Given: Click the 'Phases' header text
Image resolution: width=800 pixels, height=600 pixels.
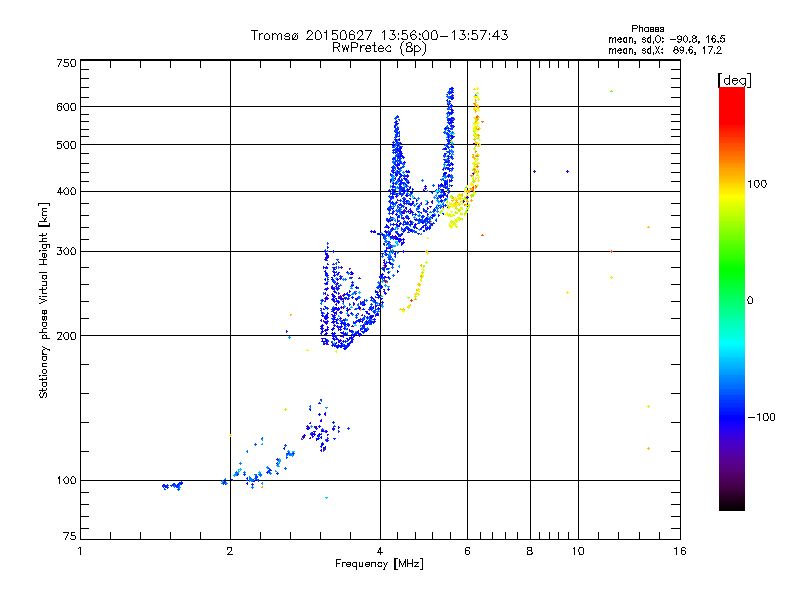Looking at the screenshot, I should click(x=647, y=29).
